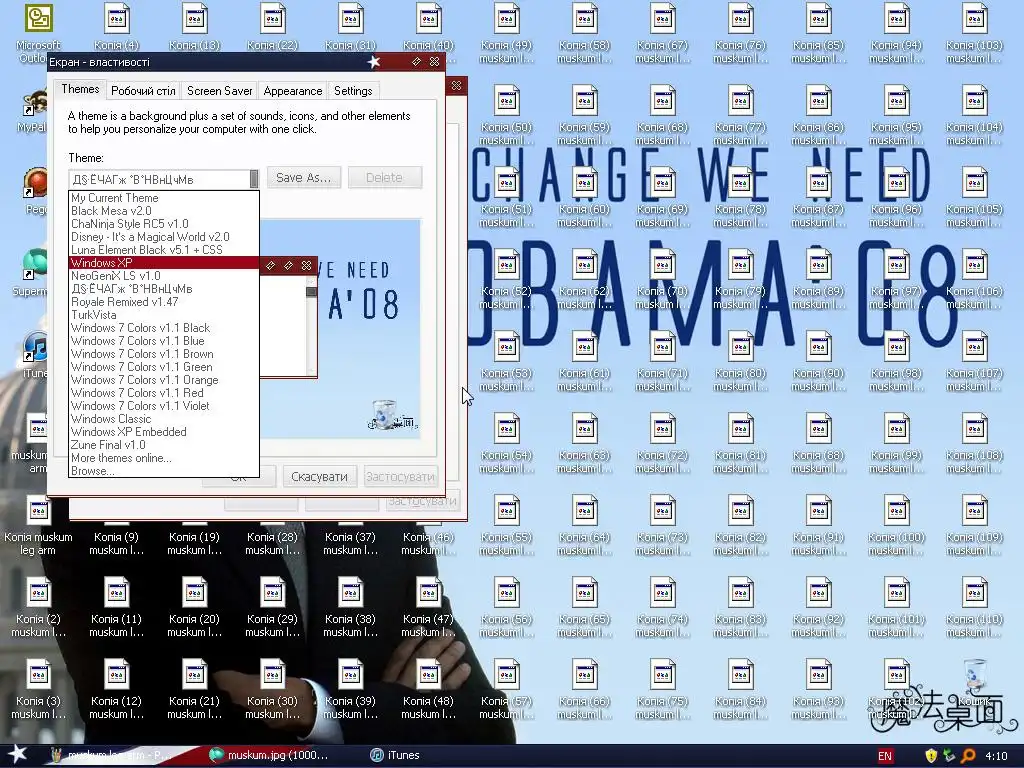Viewport: 1024px width, 768px height.
Task: Choose the Windows Classic theme
Action: click(164, 419)
